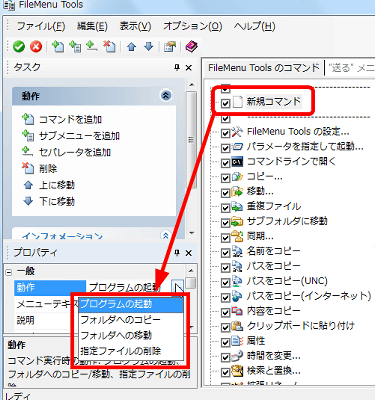Click the 削除 task link
This screenshot has width=375, height=400.
click(48, 169)
